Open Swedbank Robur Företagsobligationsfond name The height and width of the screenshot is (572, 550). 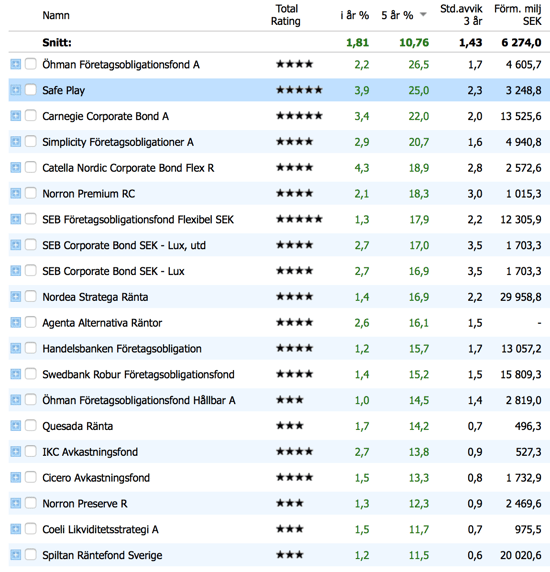point(138,375)
